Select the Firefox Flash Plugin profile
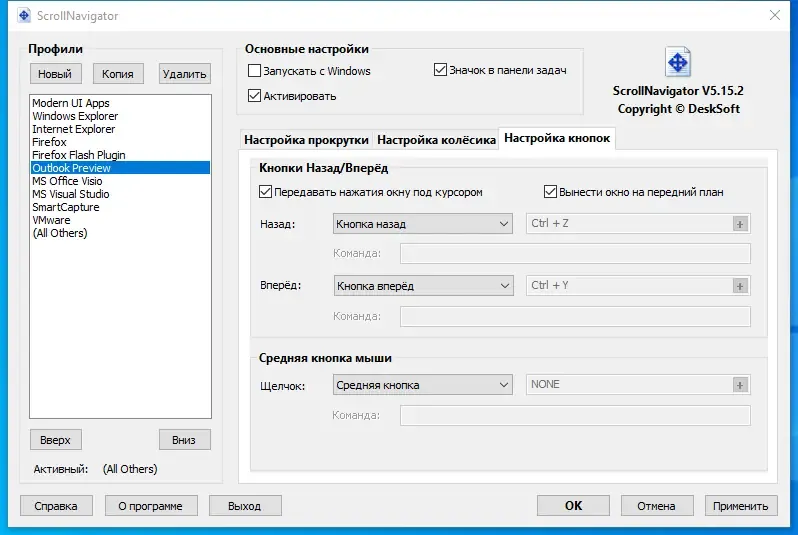The height and width of the screenshot is (535, 798). click(x=79, y=155)
